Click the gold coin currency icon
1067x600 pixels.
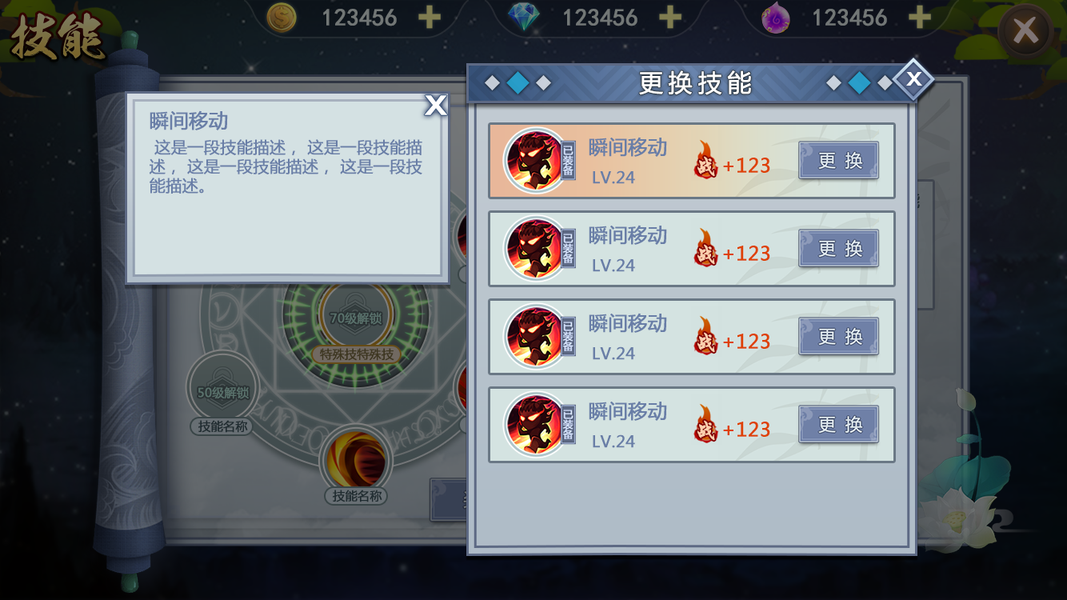(x=281, y=18)
